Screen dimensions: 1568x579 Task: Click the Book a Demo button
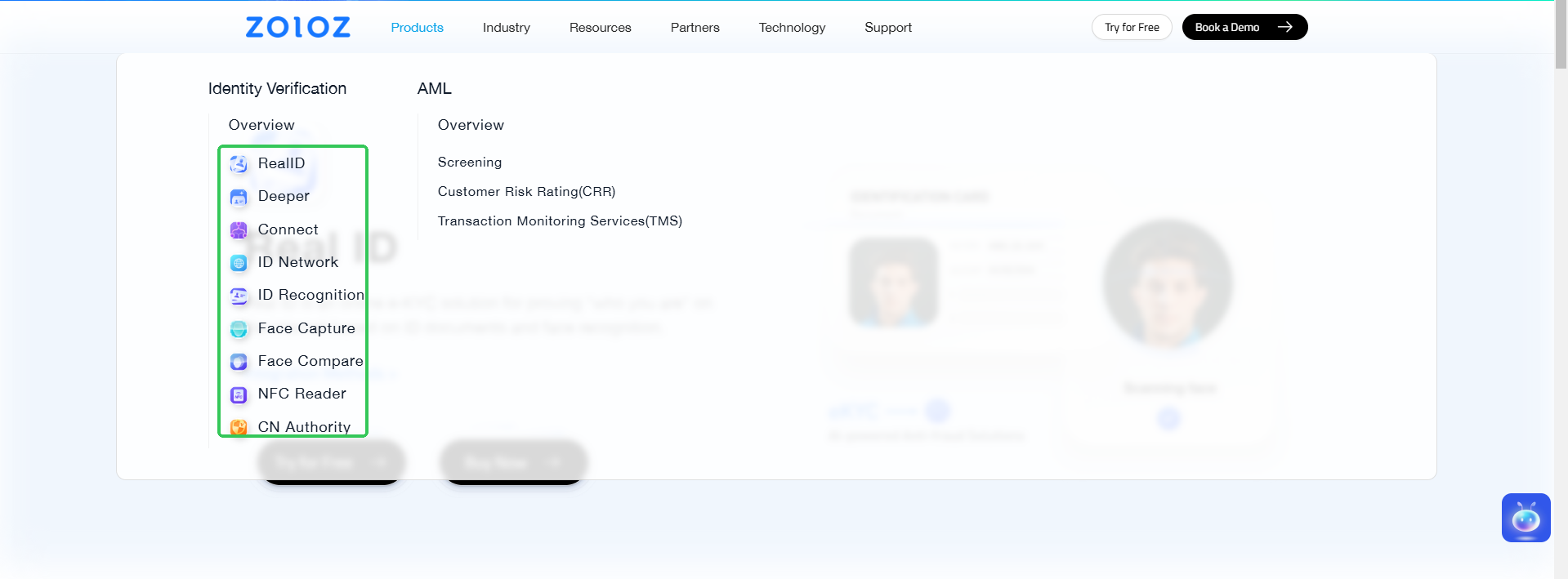[1244, 27]
